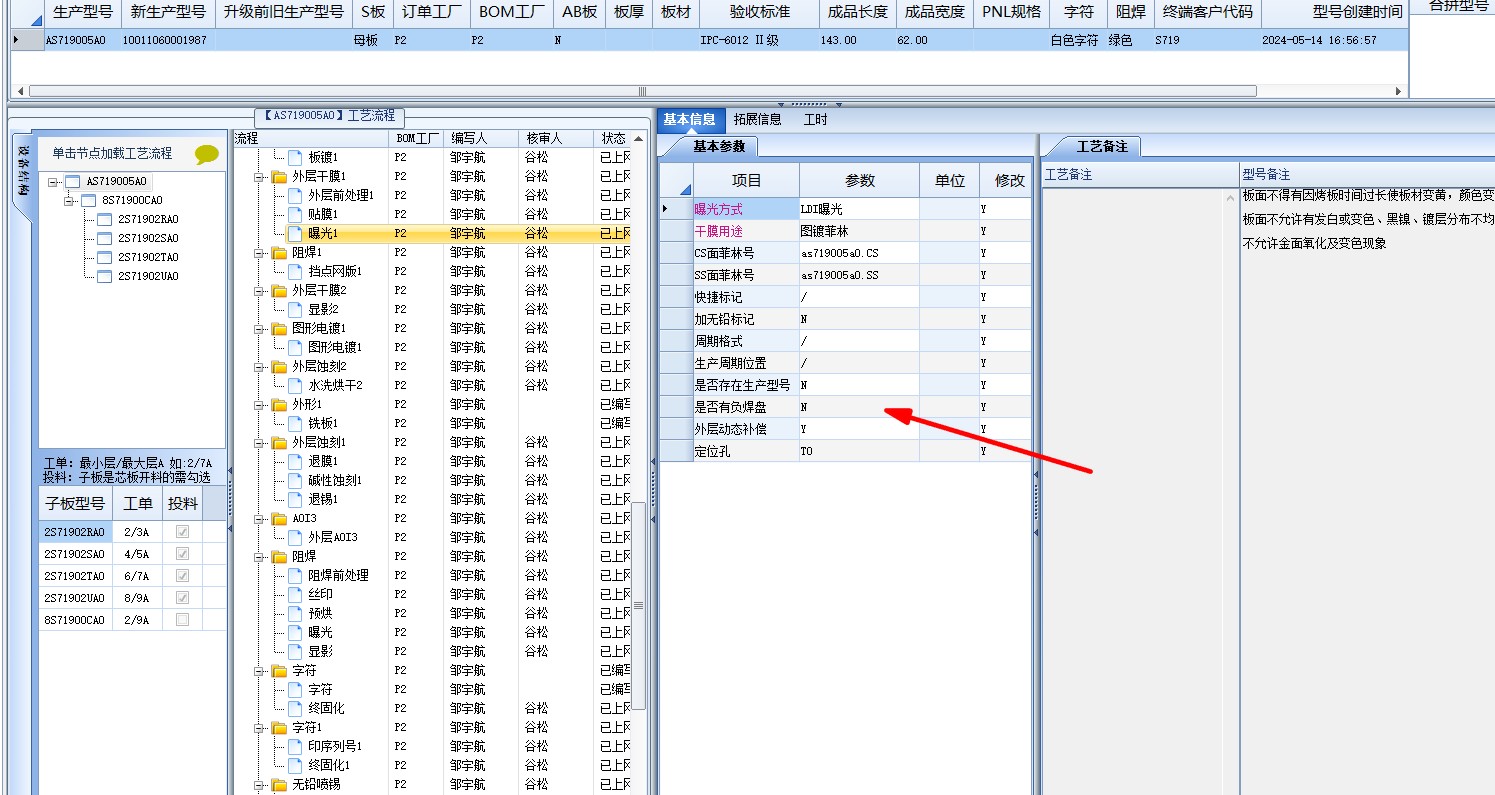Screen dimensions: 1495x795
Task: Click the document icon beside 显影2
Action: pyautogui.click(x=295, y=309)
